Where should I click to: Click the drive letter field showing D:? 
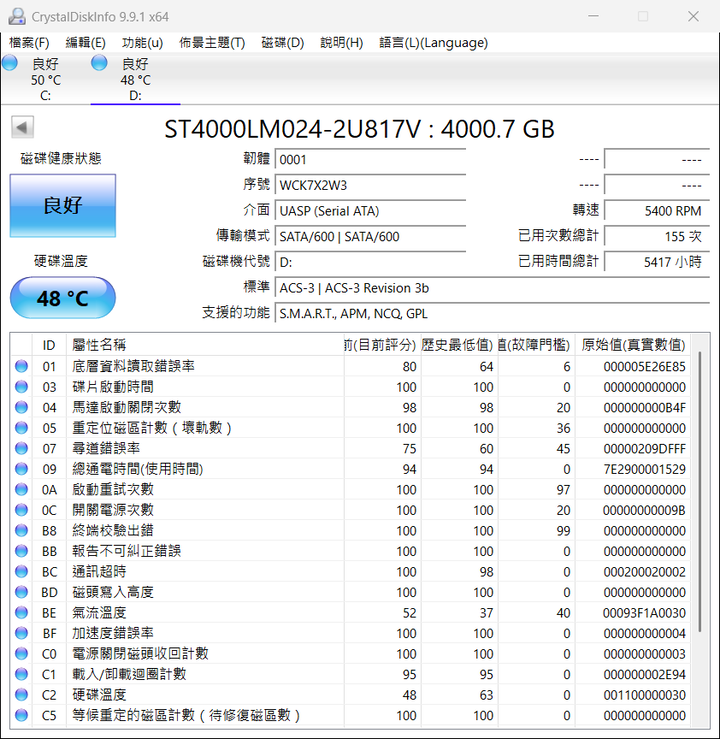point(370,262)
